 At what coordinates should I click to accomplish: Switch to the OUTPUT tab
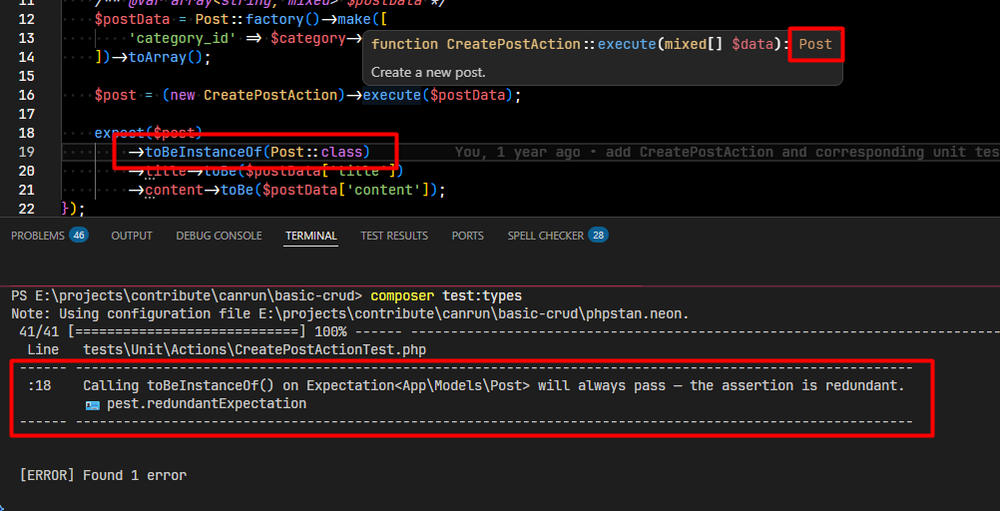point(132,236)
